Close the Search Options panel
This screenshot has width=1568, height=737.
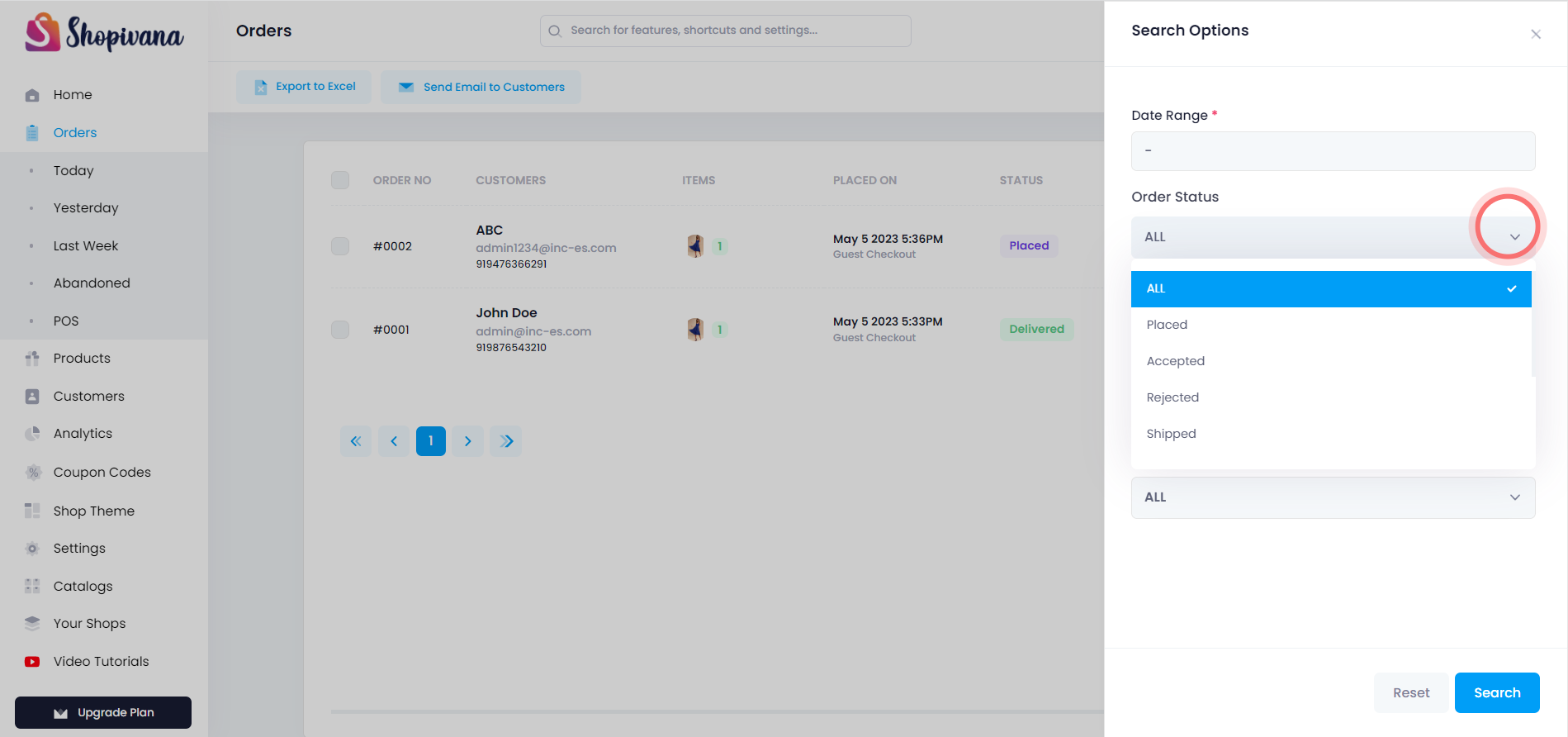pyautogui.click(x=1536, y=34)
